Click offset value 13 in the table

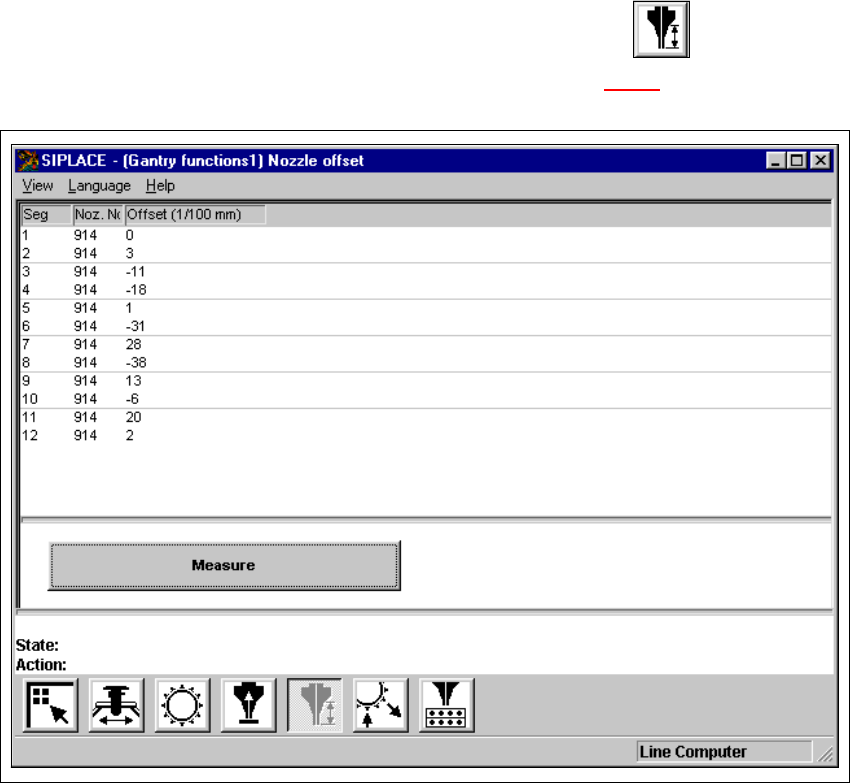click(x=133, y=381)
